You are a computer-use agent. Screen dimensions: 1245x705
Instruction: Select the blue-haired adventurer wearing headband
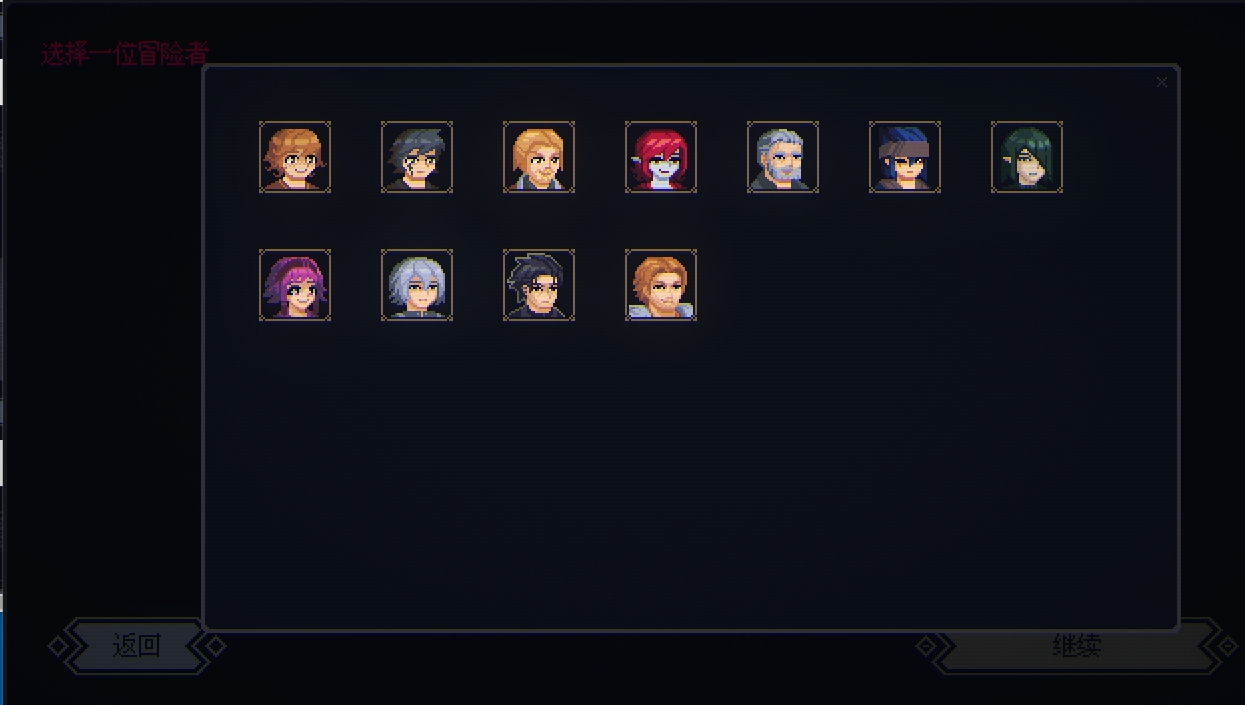905,157
